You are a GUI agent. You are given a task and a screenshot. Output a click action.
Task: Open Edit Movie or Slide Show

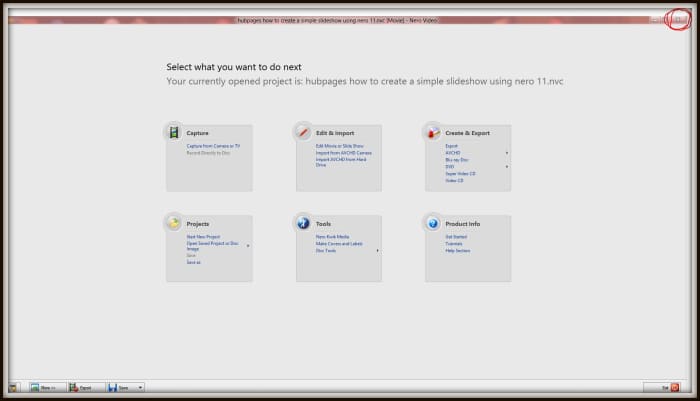(340, 146)
